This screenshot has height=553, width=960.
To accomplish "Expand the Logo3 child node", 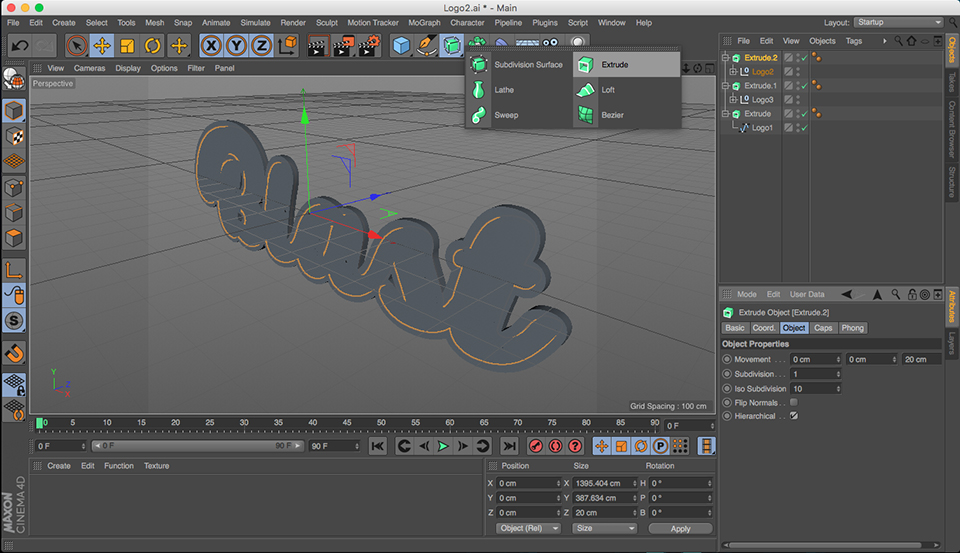I will pyautogui.click(x=733, y=99).
